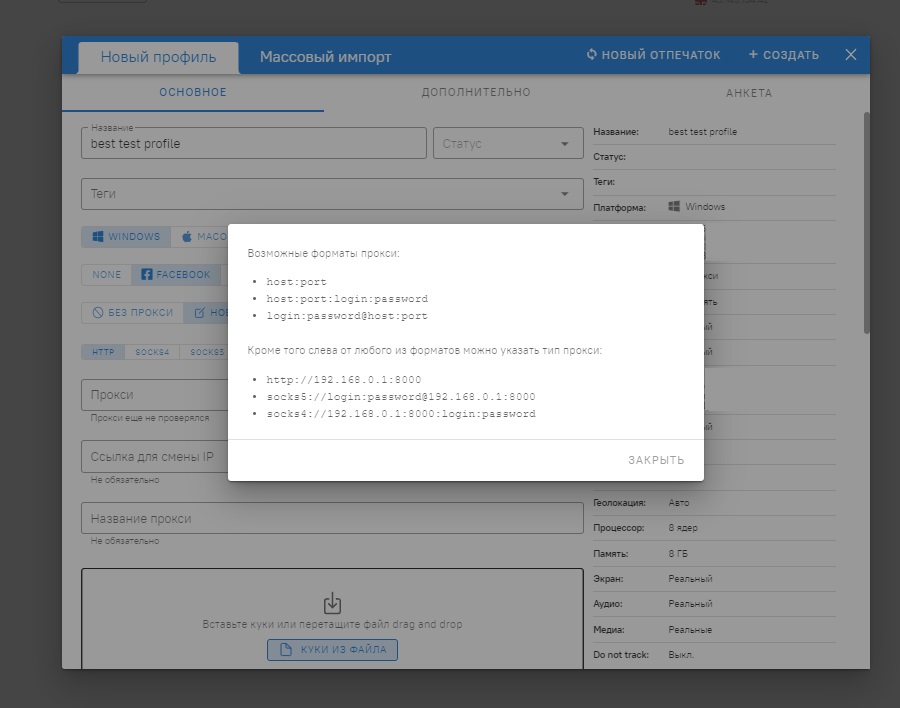This screenshot has width=900, height=708.
Task: Click the crossed circle Без прокси icon
Action: [x=98, y=312]
